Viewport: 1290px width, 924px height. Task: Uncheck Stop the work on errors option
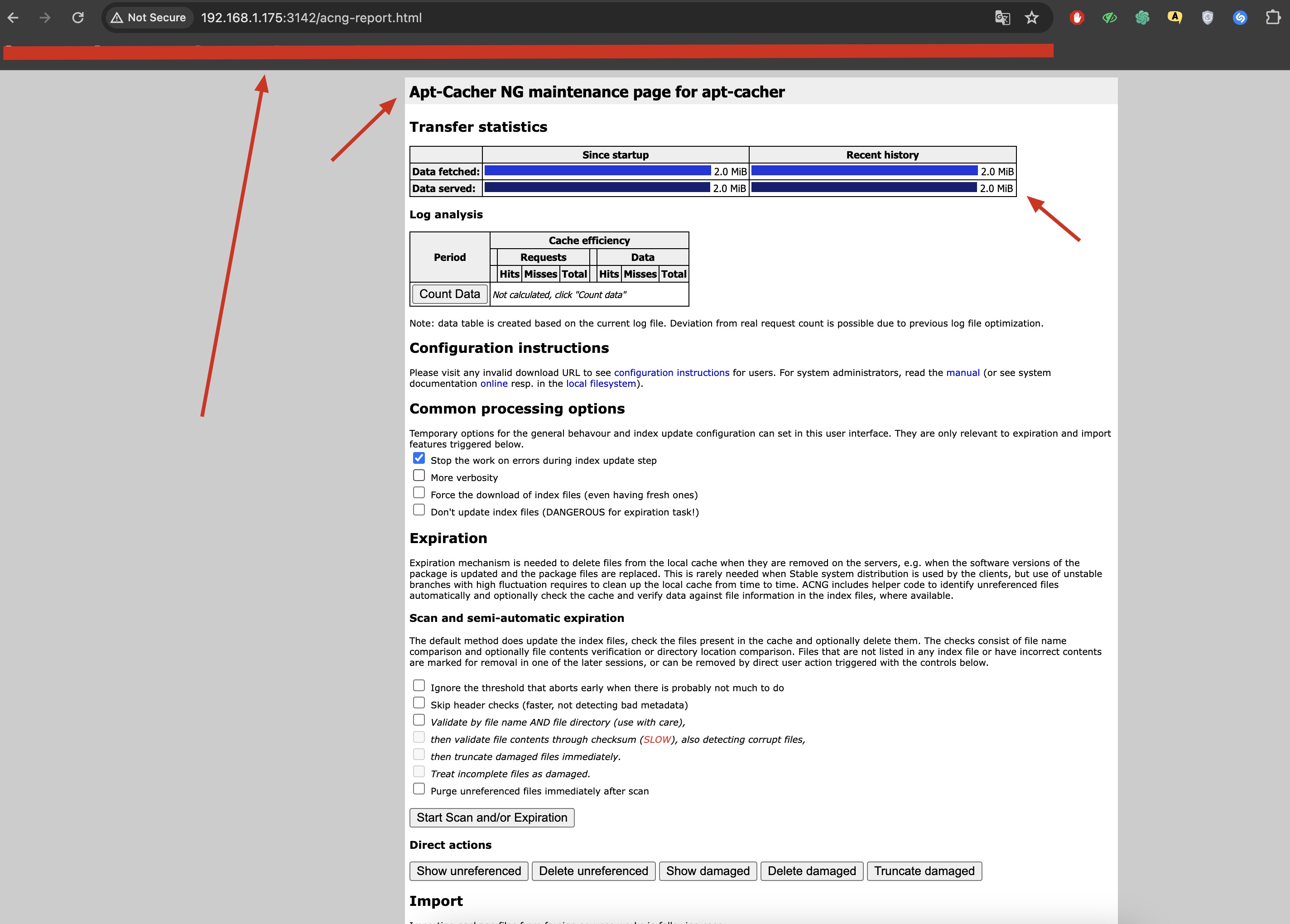[x=419, y=458]
